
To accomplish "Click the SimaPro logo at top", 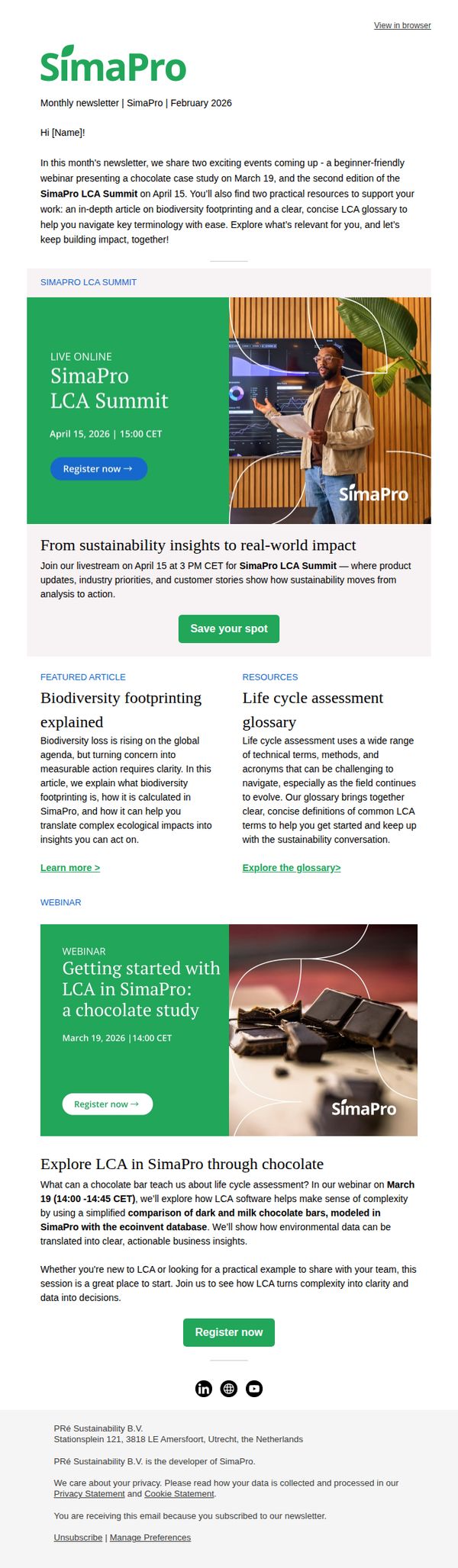I will point(113,64).
